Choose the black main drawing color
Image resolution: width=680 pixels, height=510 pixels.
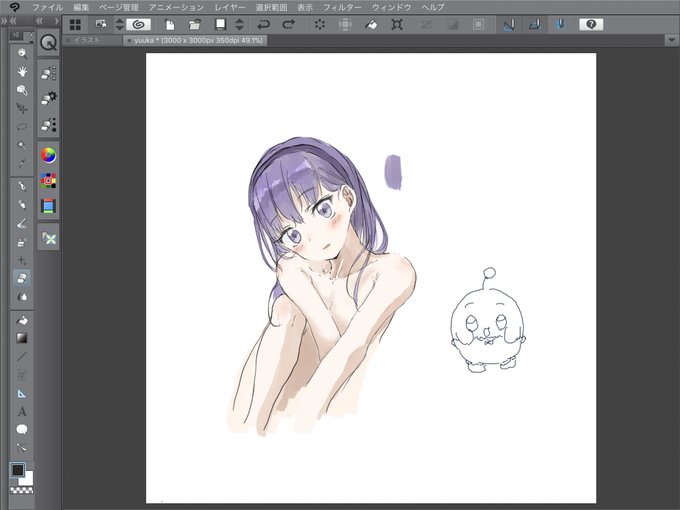[17, 470]
